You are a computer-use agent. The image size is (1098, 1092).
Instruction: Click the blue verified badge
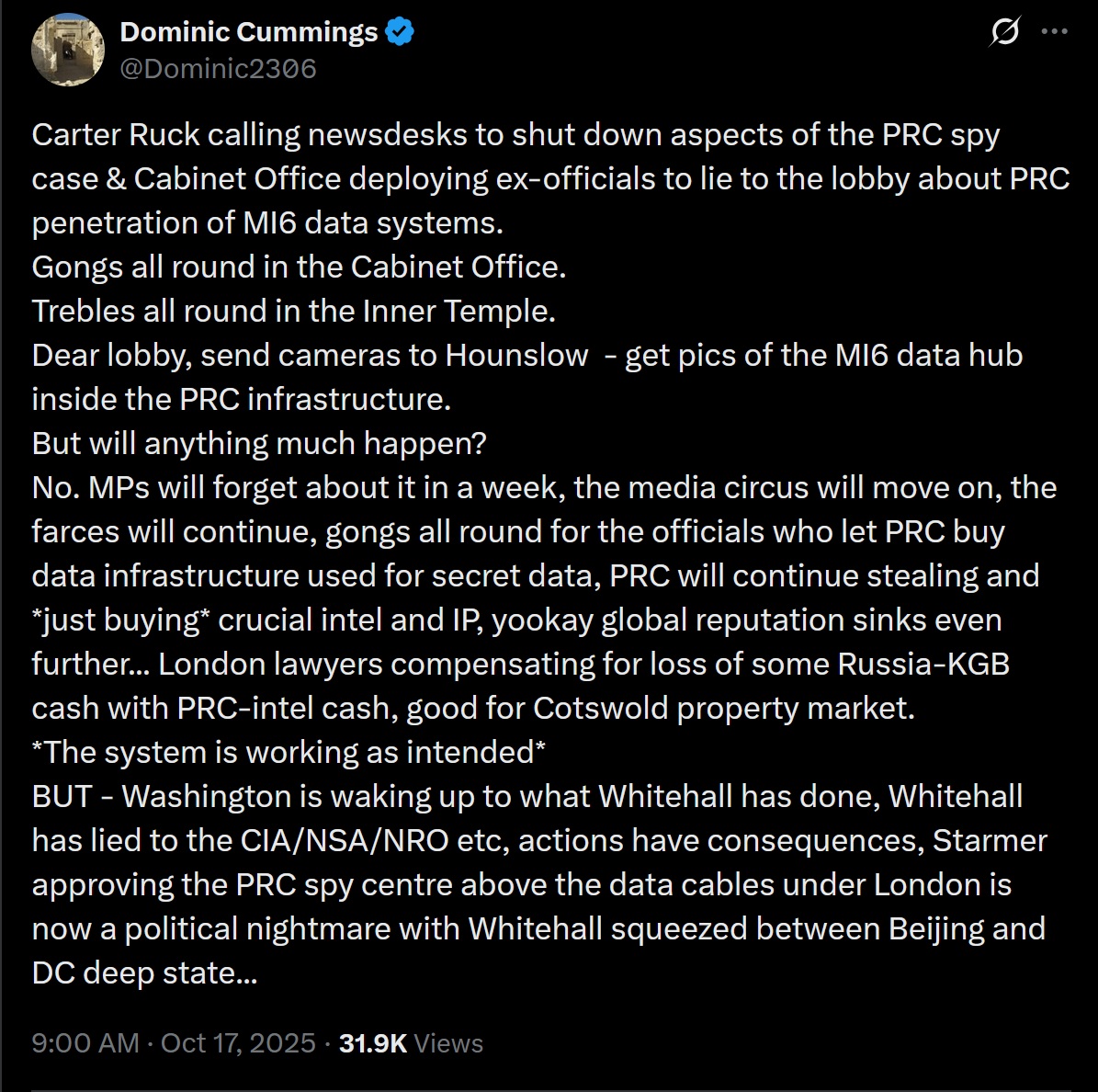(x=399, y=32)
